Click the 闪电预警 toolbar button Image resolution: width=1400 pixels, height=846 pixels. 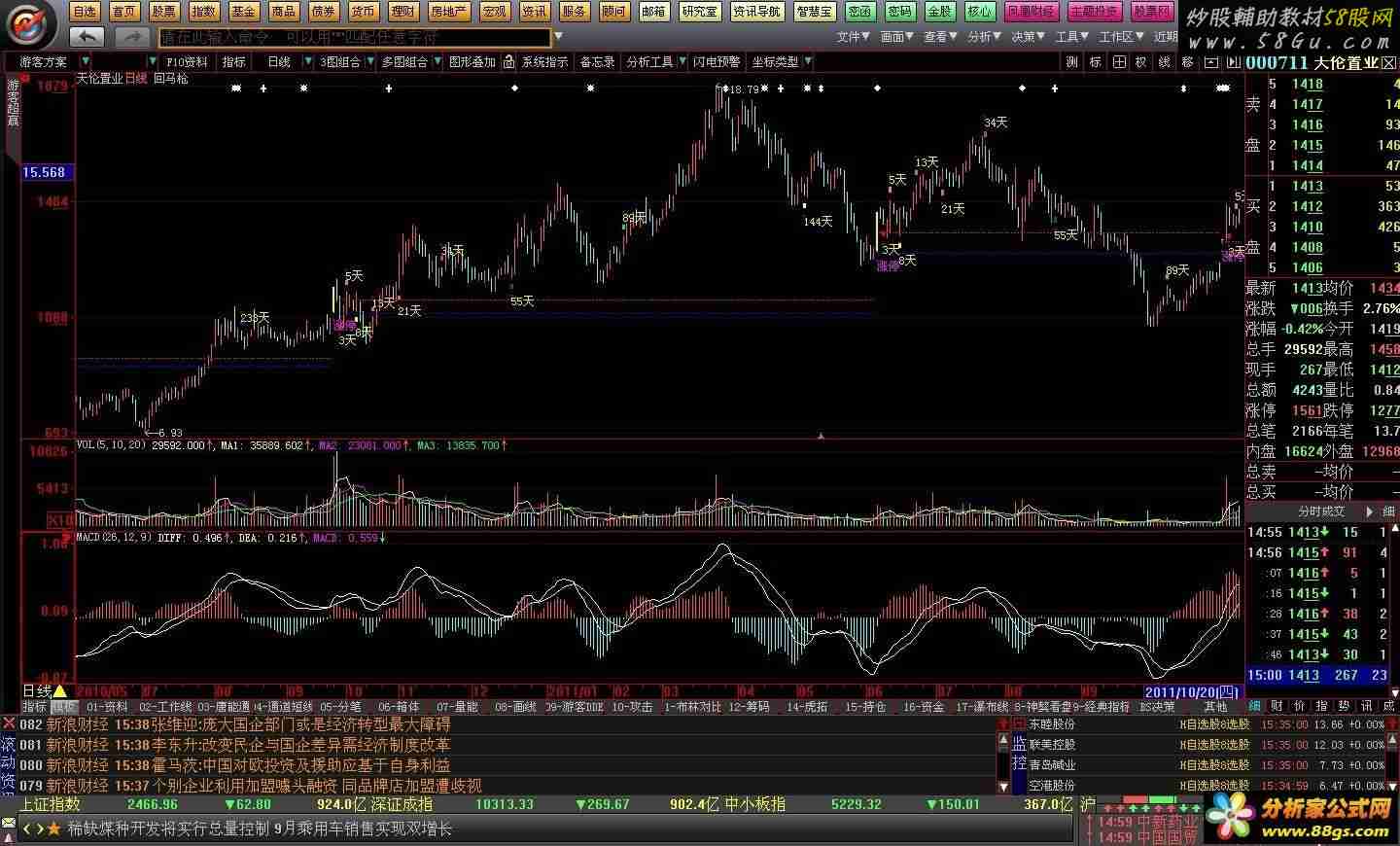point(717,61)
